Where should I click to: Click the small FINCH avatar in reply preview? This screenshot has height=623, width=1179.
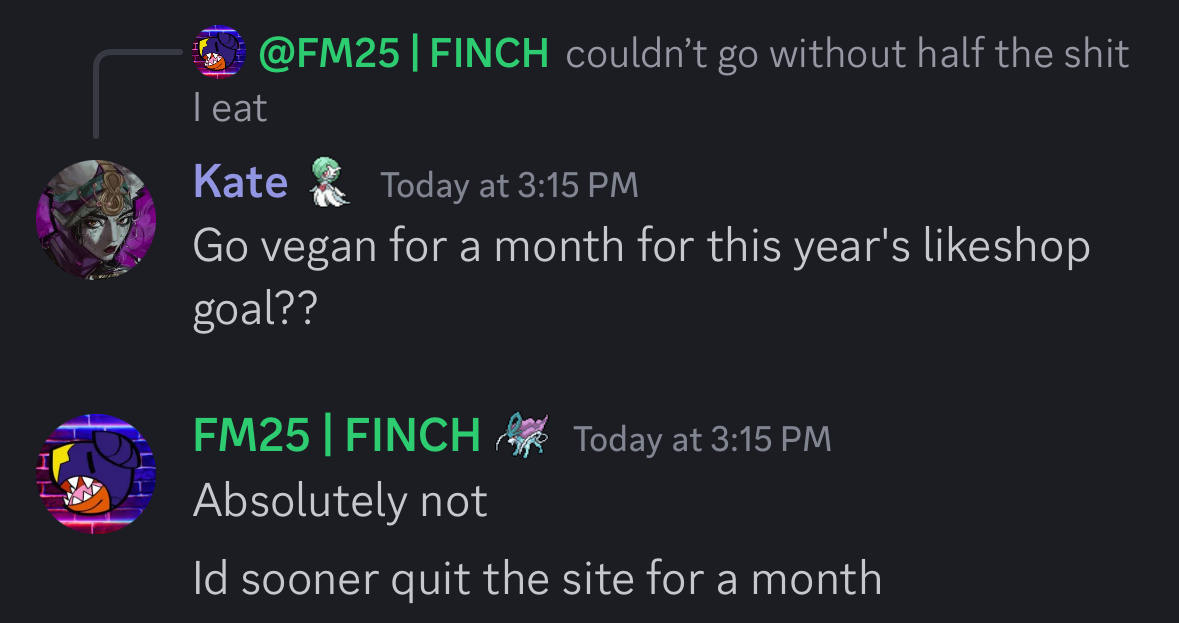(x=218, y=51)
